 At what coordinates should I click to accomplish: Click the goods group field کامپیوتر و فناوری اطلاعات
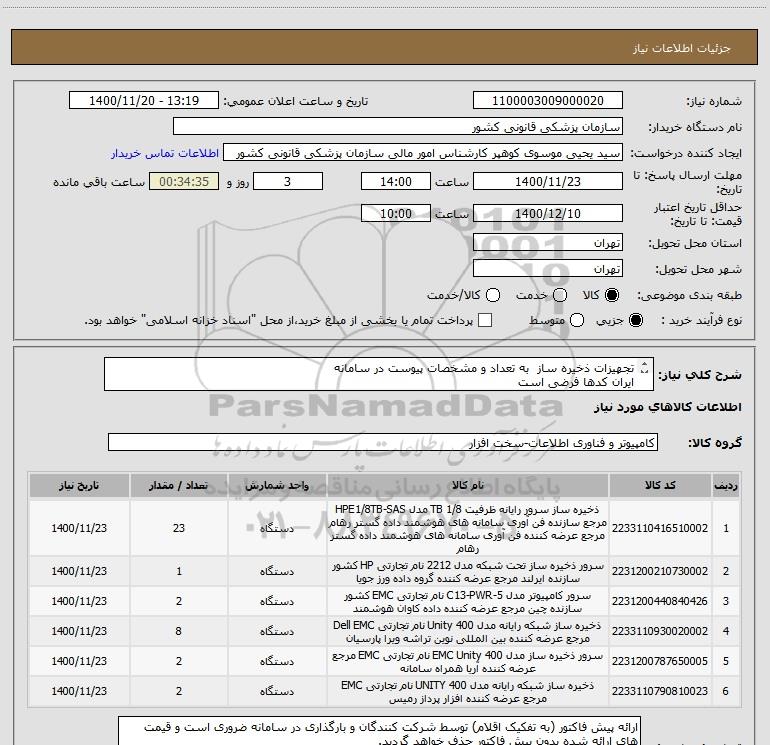coord(383,442)
